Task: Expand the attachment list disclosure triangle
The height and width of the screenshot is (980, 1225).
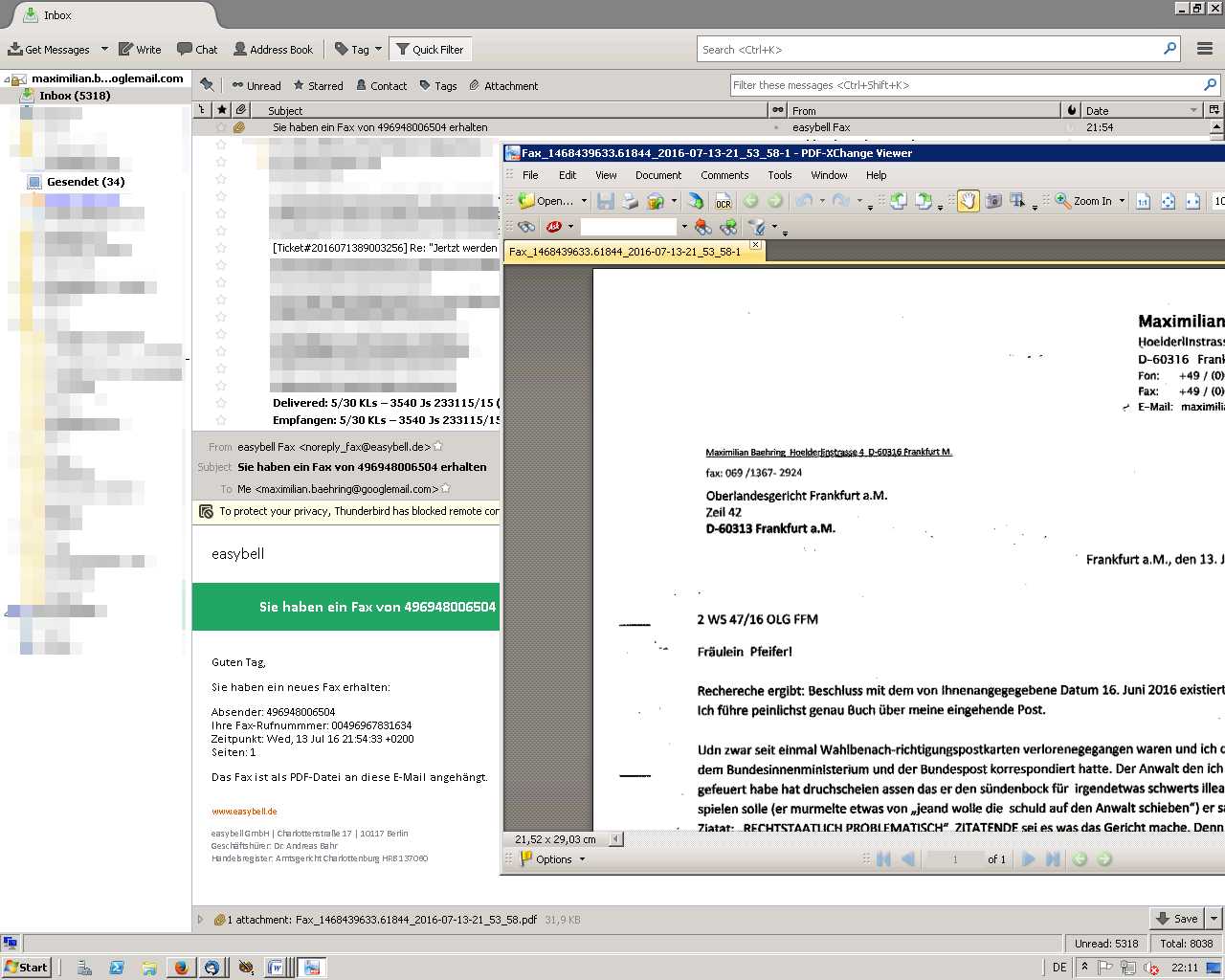Action: [x=200, y=920]
